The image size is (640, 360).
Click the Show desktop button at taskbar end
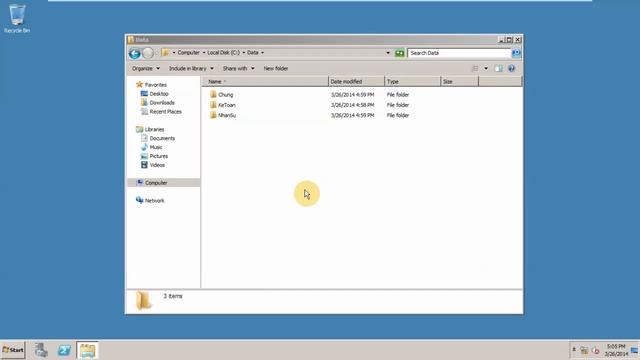click(x=635, y=350)
